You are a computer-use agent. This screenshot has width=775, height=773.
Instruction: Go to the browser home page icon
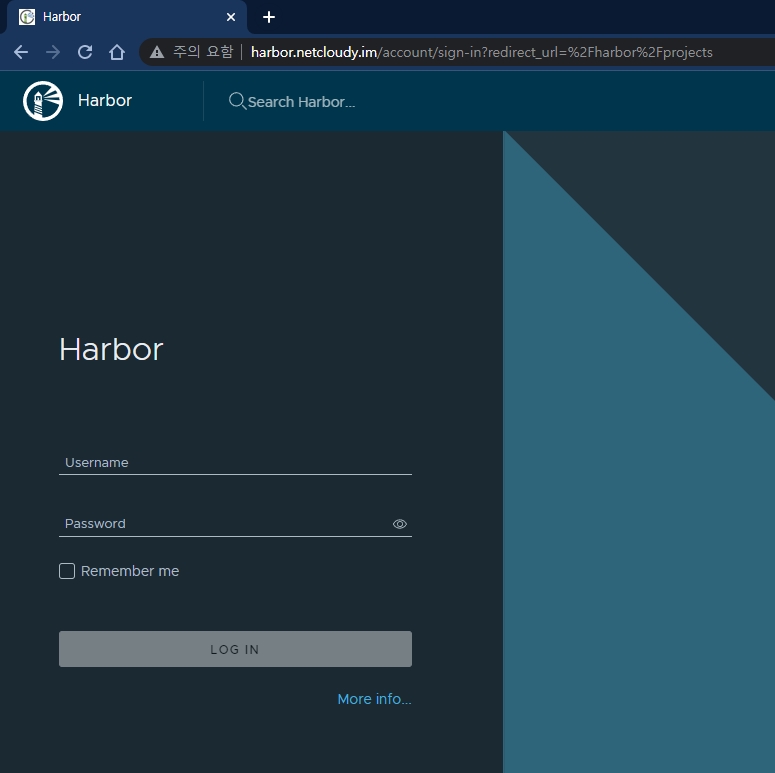(117, 52)
